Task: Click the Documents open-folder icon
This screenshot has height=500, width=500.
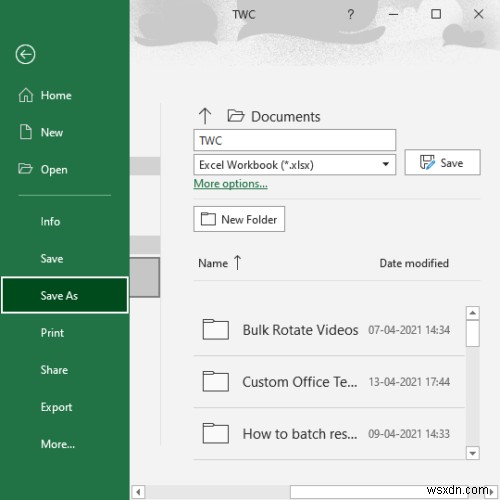Action: [236, 116]
